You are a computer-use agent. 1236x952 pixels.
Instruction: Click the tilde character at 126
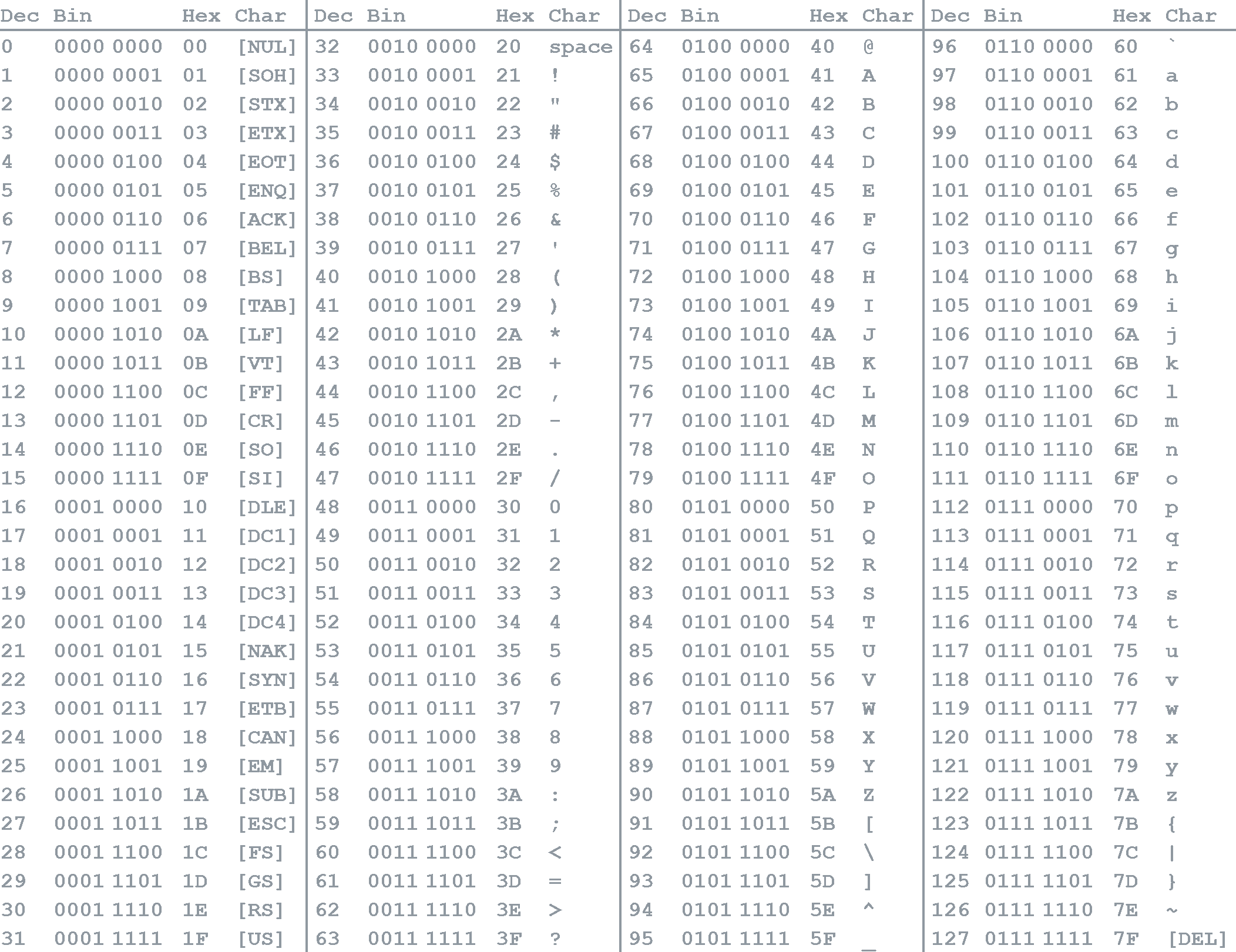(x=1171, y=910)
